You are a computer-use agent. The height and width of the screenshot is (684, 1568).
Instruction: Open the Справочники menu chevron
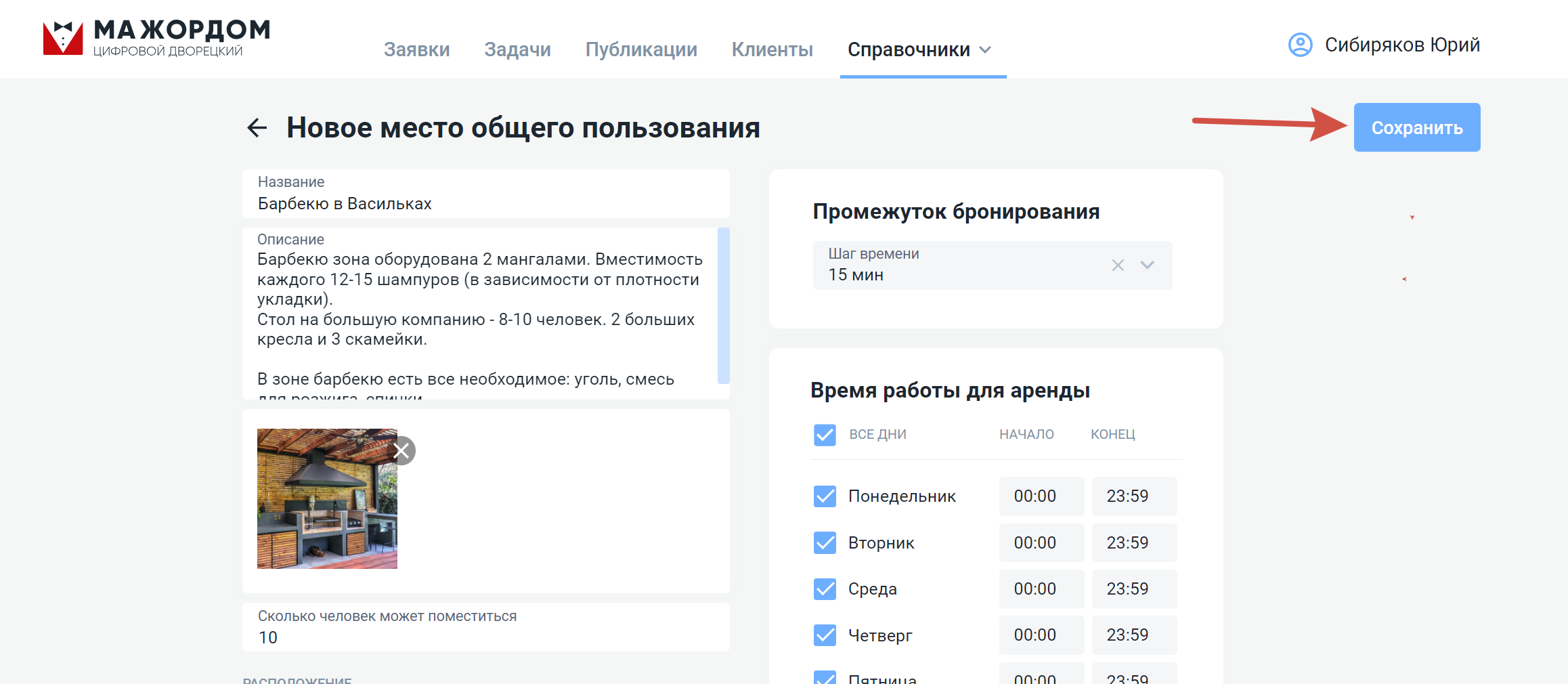986,50
